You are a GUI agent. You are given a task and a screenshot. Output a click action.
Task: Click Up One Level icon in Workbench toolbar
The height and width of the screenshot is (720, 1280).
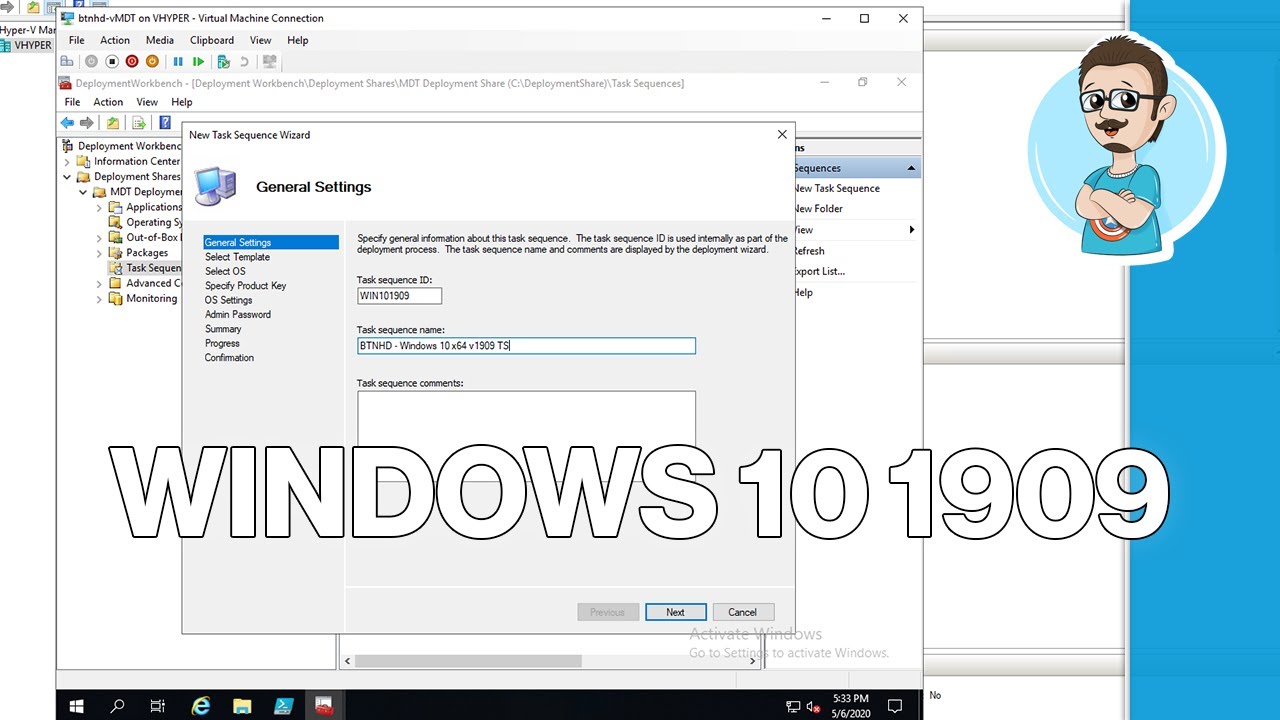113,123
